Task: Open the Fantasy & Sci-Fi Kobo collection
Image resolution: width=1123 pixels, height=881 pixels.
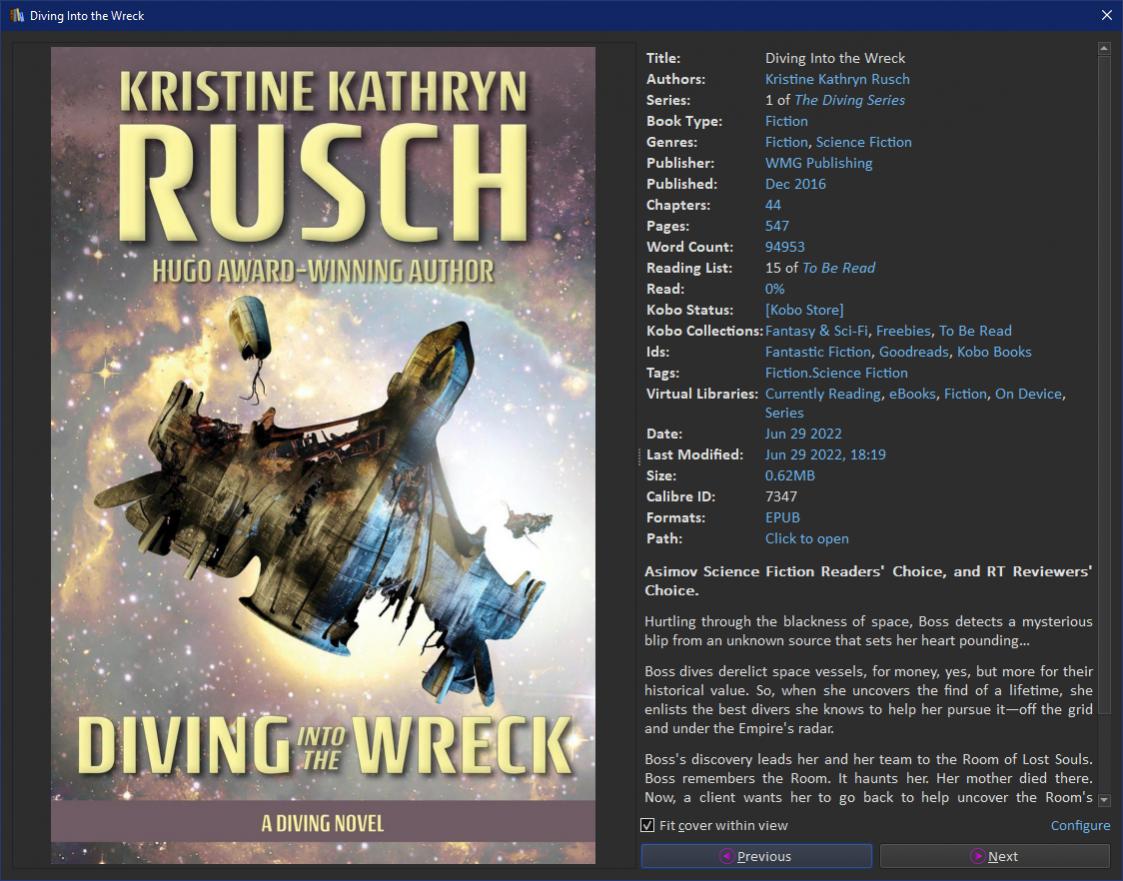Action: tap(816, 330)
